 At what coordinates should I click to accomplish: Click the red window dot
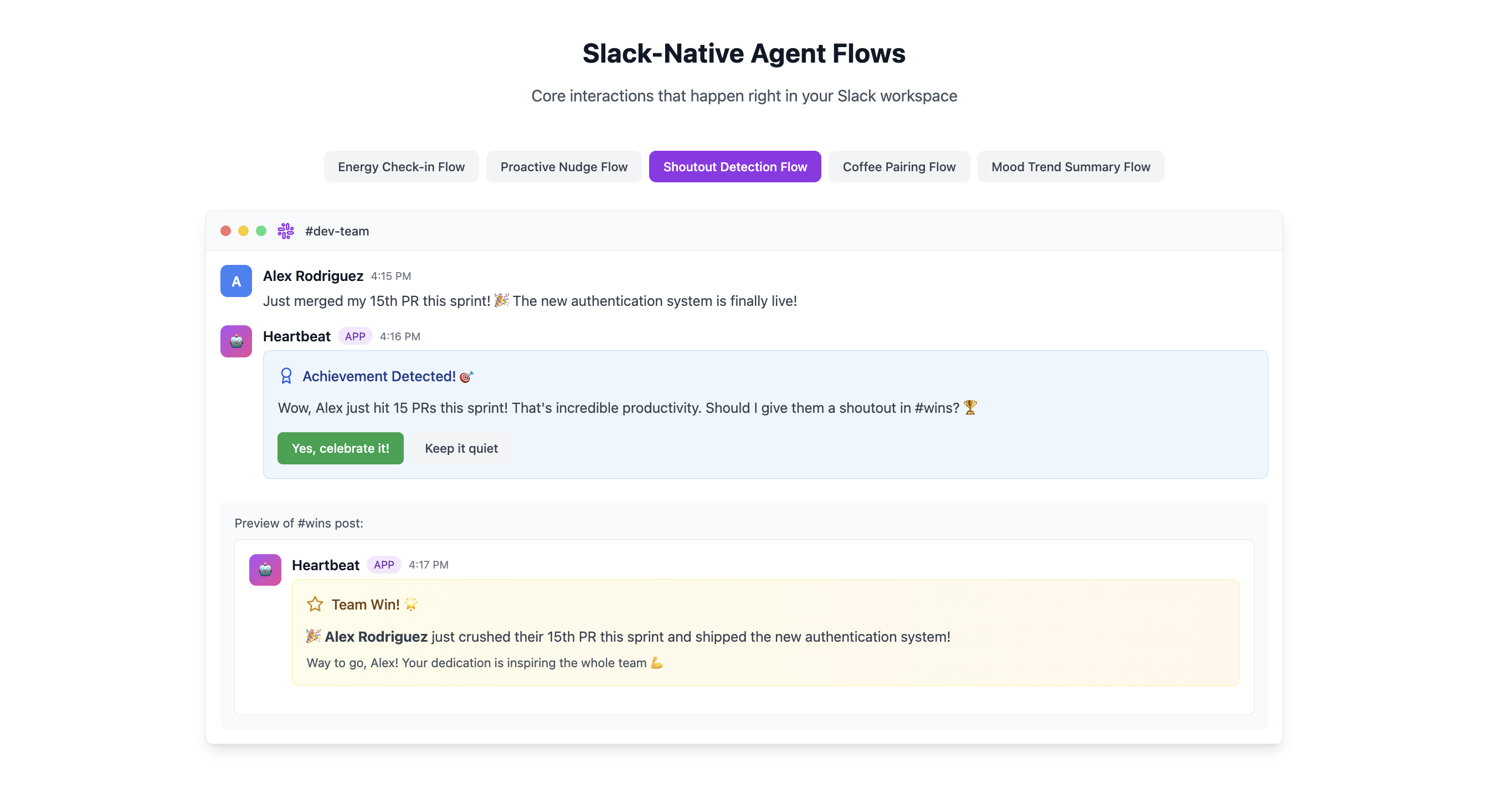tap(225, 231)
